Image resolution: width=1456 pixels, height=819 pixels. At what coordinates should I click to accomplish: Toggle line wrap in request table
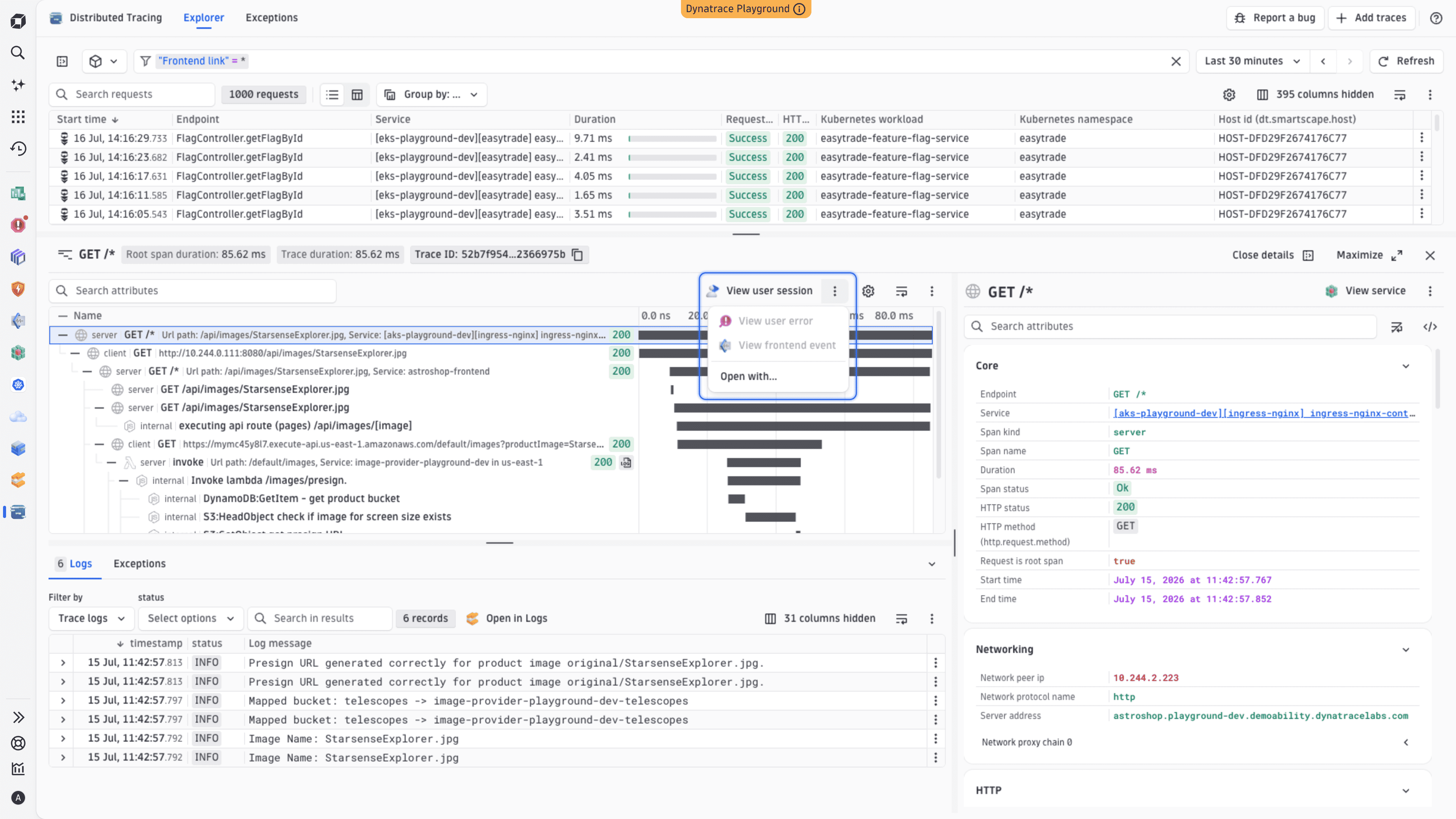coord(1400,94)
